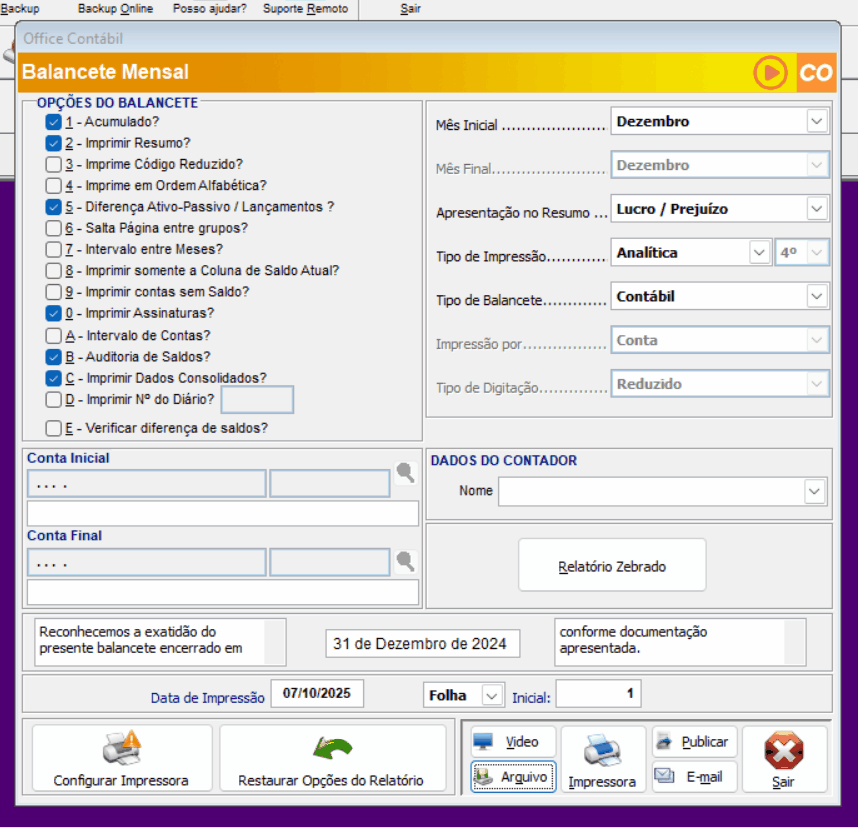Expand the Tipo de Balancete dropdown
The image size is (858, 828).
[817, 297]
